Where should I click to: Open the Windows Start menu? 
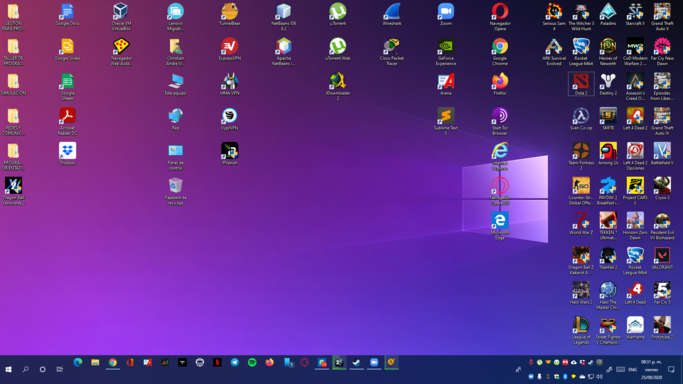coord(8,369)
